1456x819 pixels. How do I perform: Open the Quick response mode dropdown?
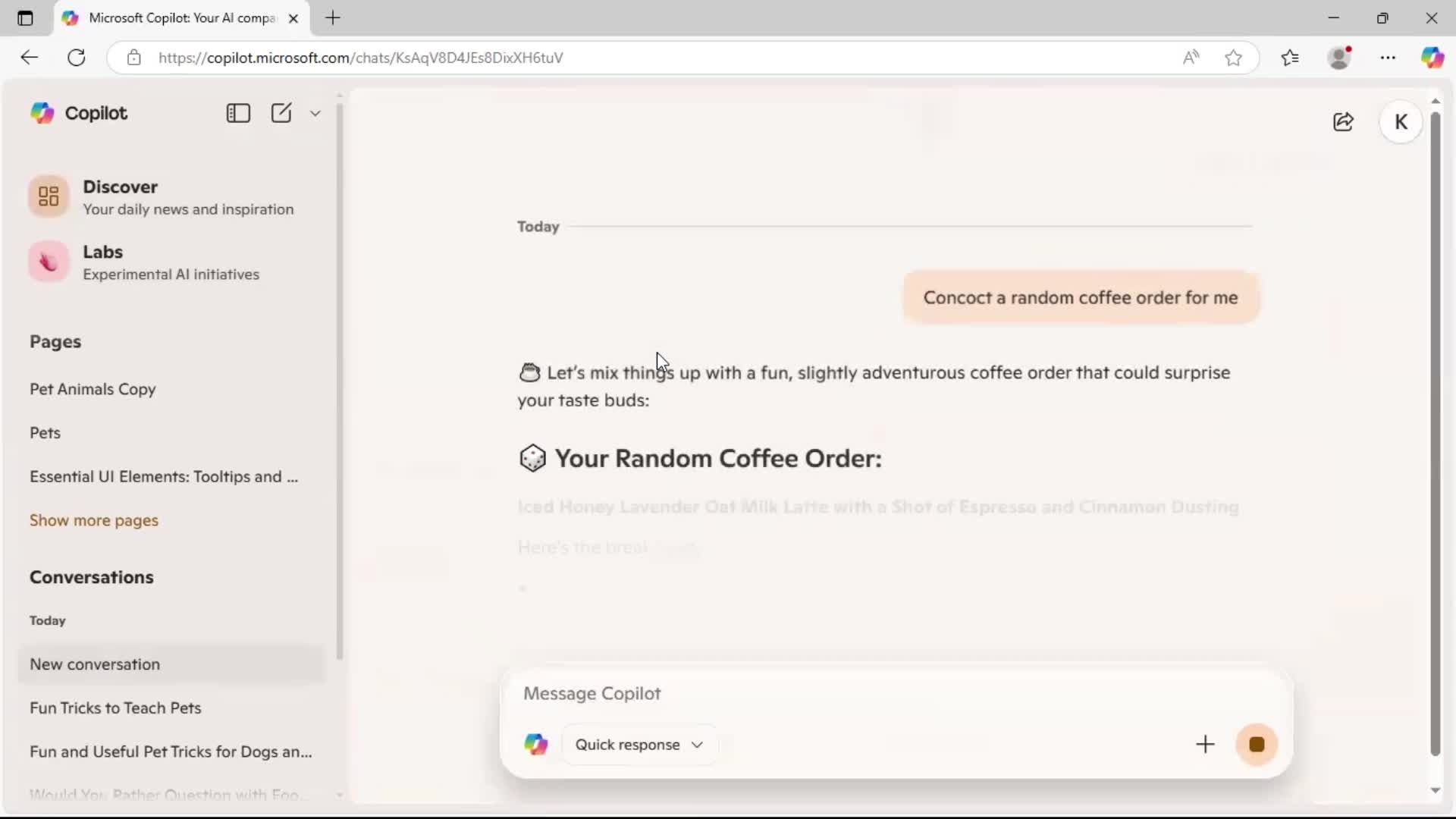[639, 745]
